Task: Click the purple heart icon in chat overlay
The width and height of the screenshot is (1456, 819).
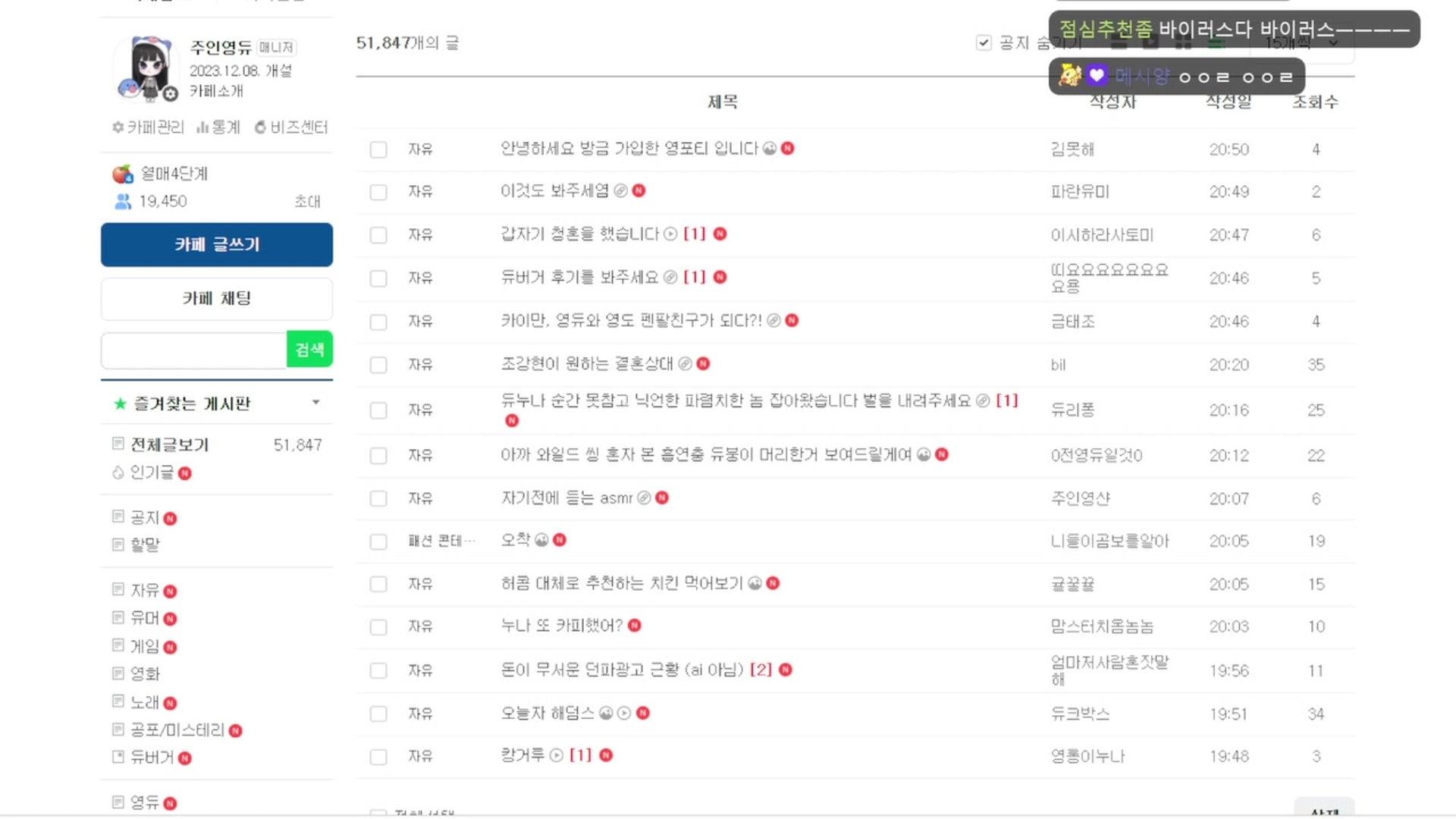Action: 1097,75
